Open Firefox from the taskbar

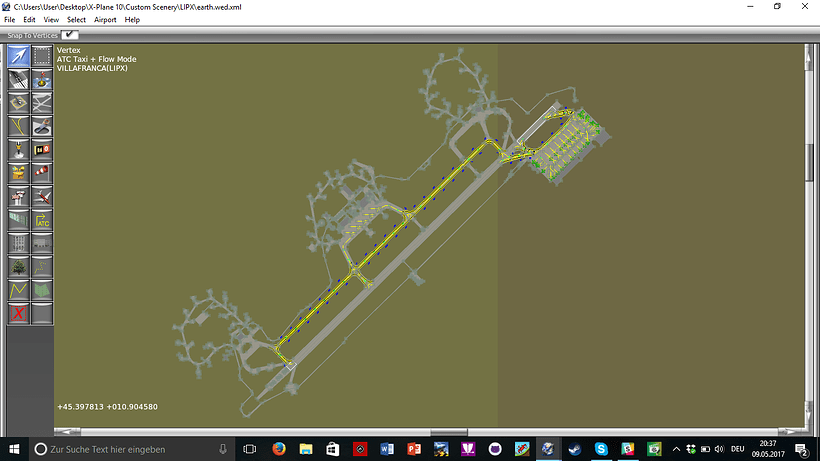[x=279, y=449]
